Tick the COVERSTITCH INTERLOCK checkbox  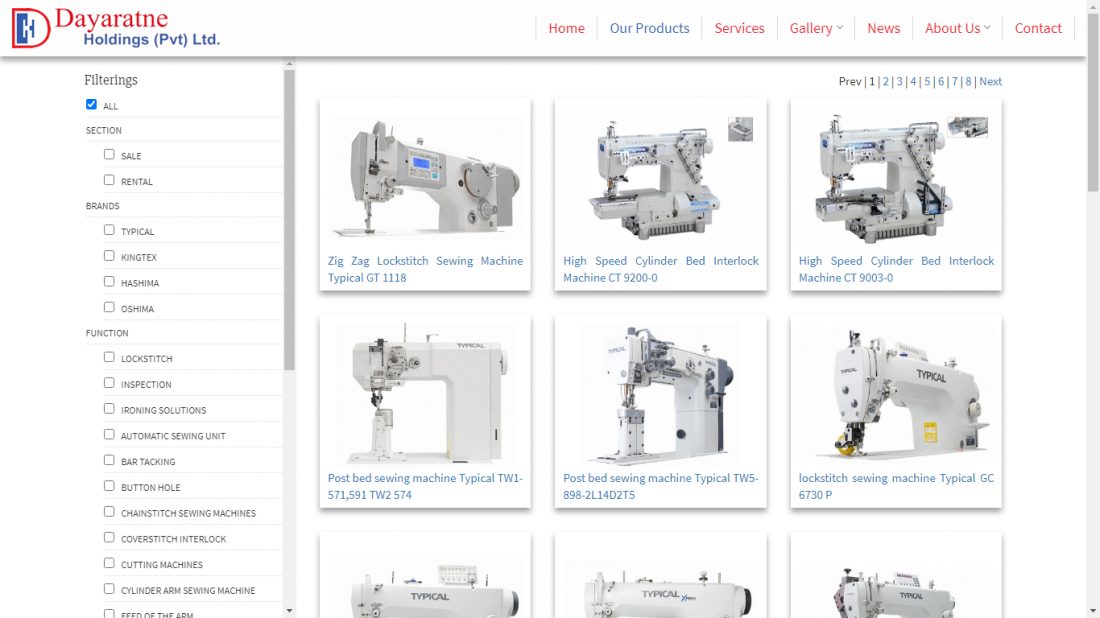(x=109, y=537)
